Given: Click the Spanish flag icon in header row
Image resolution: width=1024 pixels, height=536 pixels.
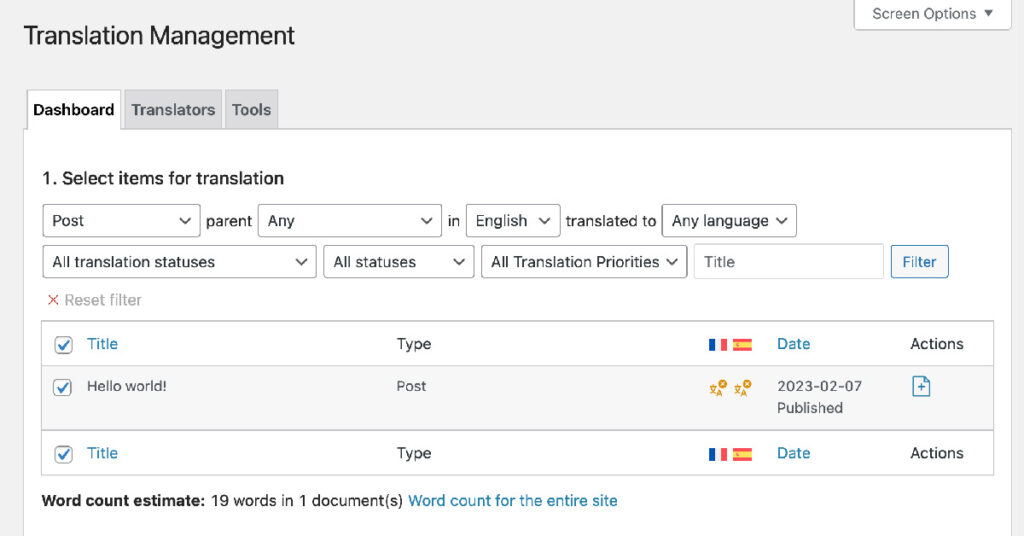Looking at the screenshot, I should 742,344.
